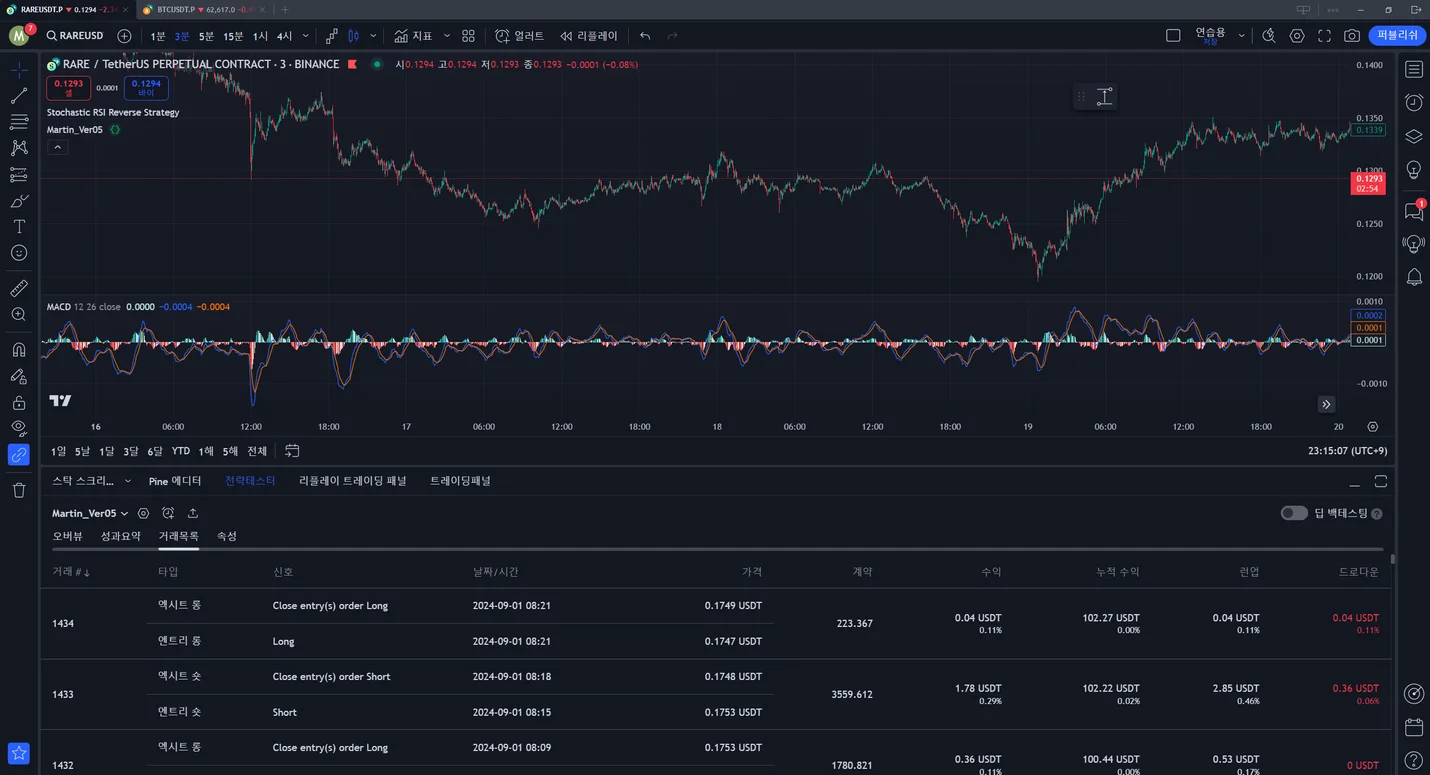Open chart settings hexagon icon

point(1297,36)
